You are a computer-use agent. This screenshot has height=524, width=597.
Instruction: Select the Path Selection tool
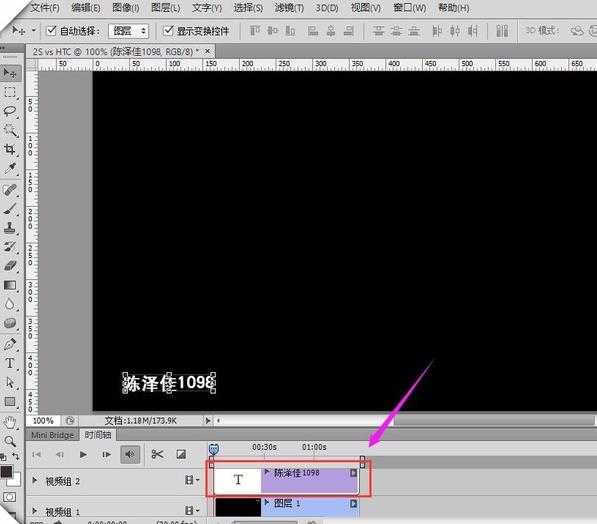(10, 382)
